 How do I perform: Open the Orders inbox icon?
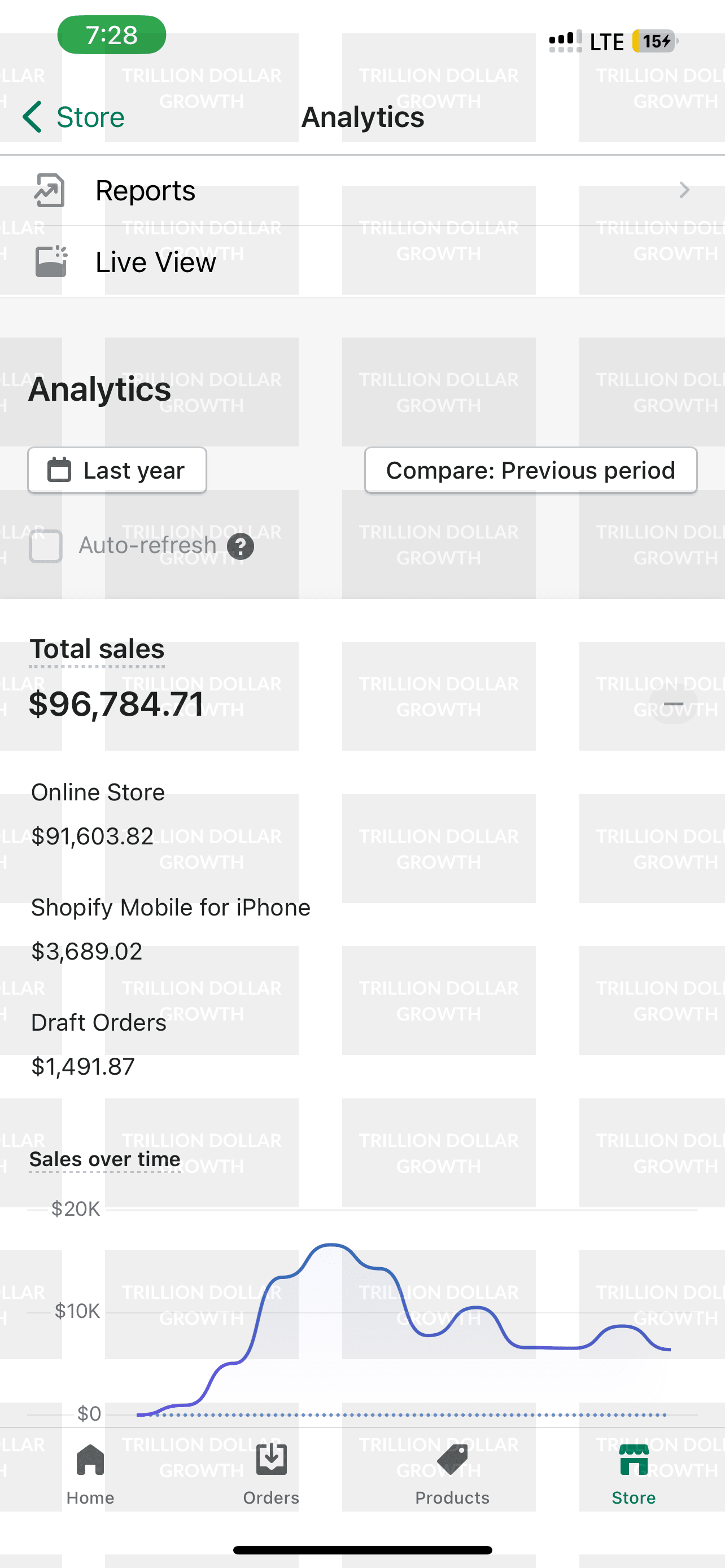pos(272,1460)
